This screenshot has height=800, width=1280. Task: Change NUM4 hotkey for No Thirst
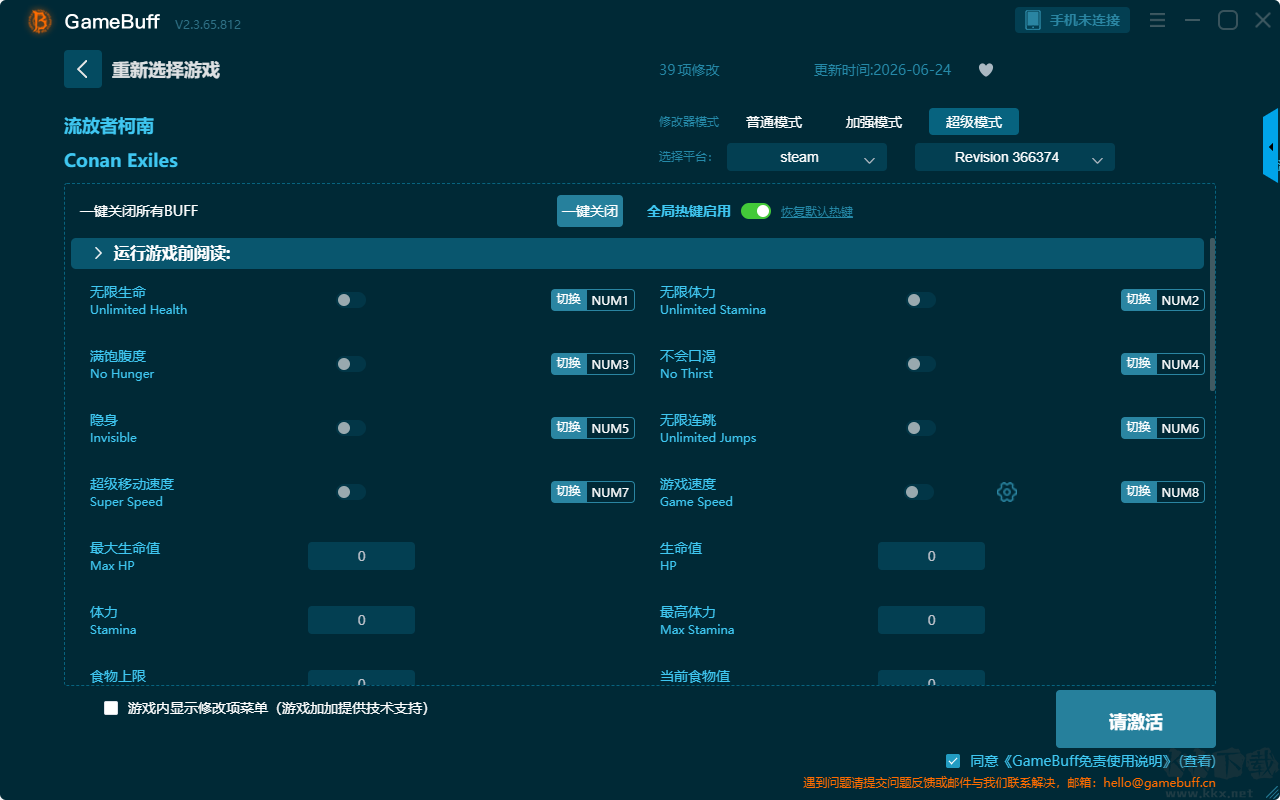pyautogui.click(x=1180, y=364)
